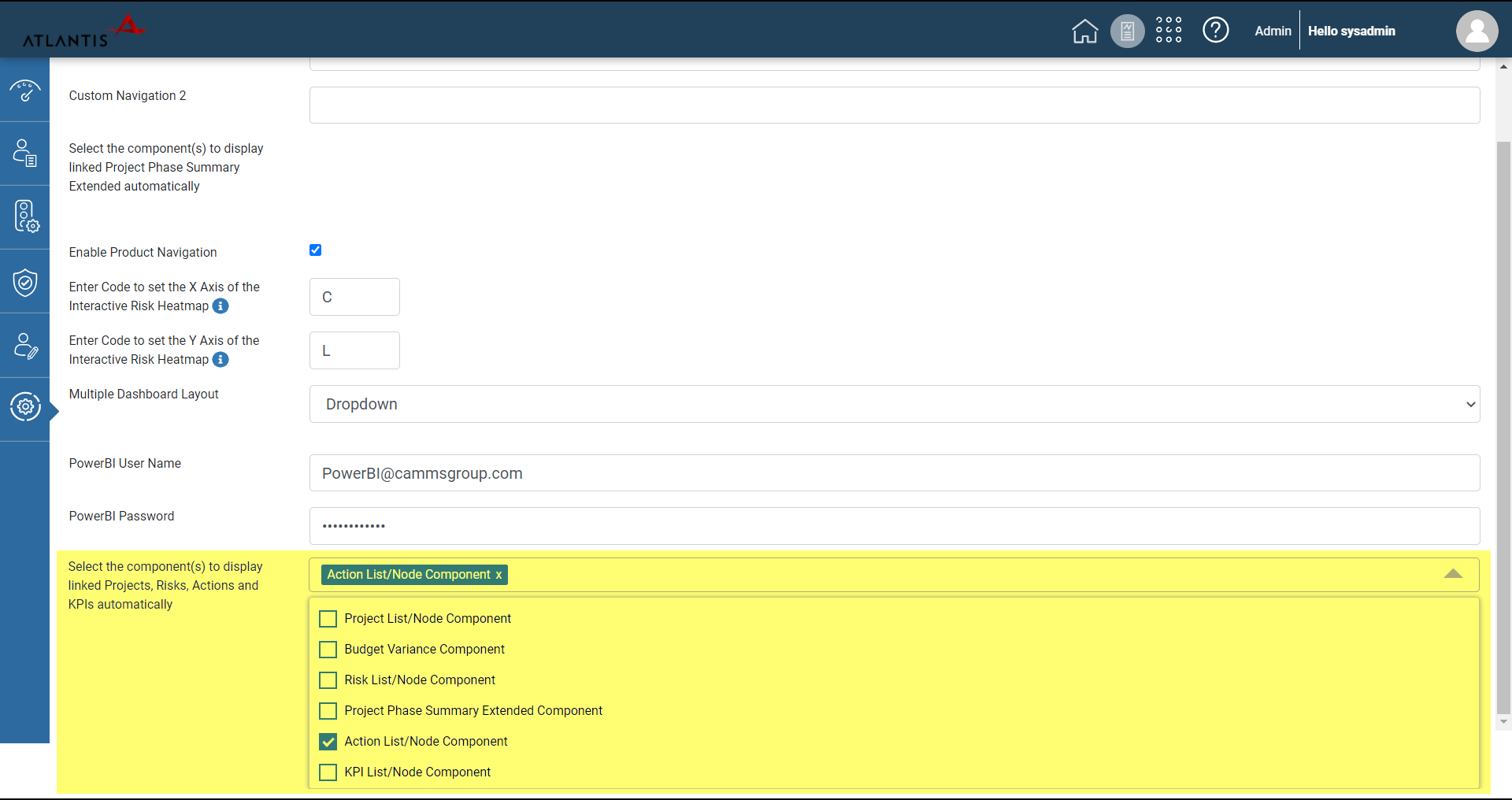Click X Axis code field containing C

point(354,297)
